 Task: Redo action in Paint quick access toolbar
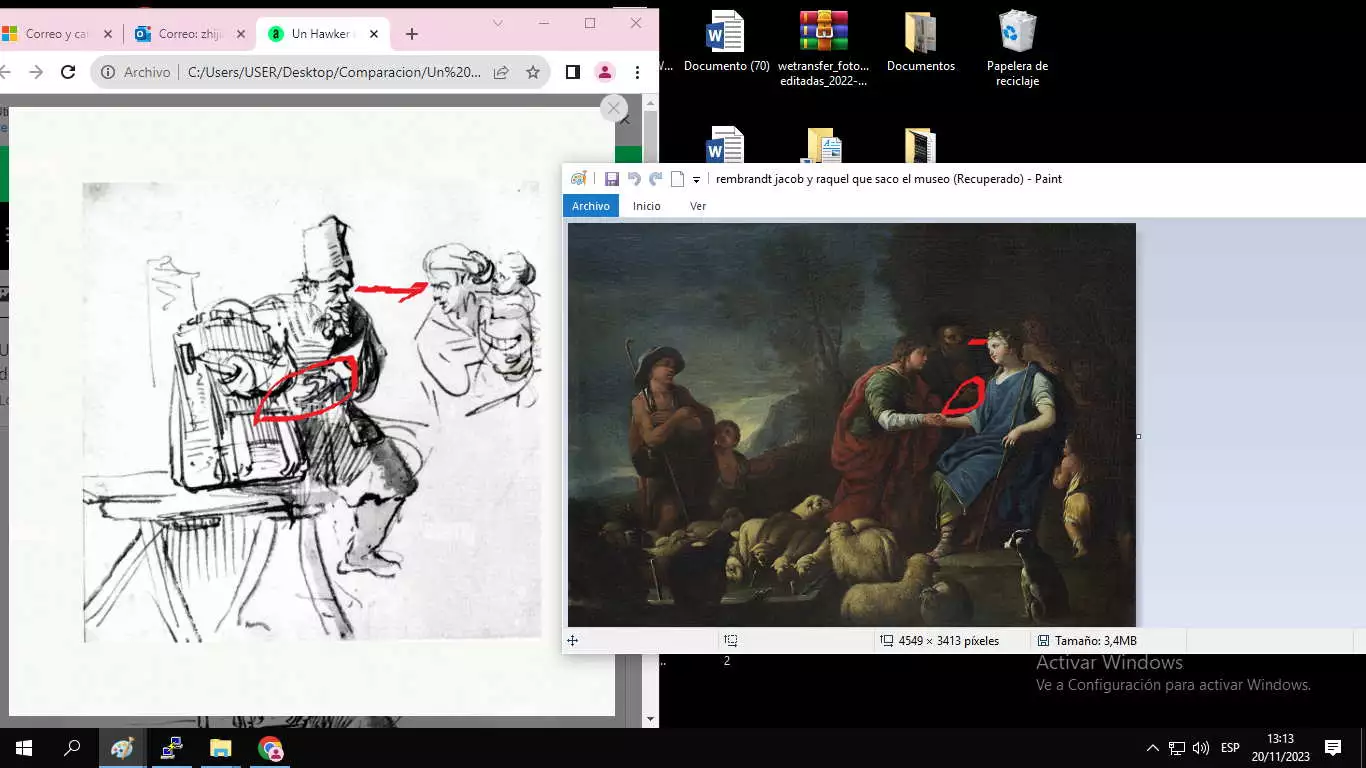[656, 179]
